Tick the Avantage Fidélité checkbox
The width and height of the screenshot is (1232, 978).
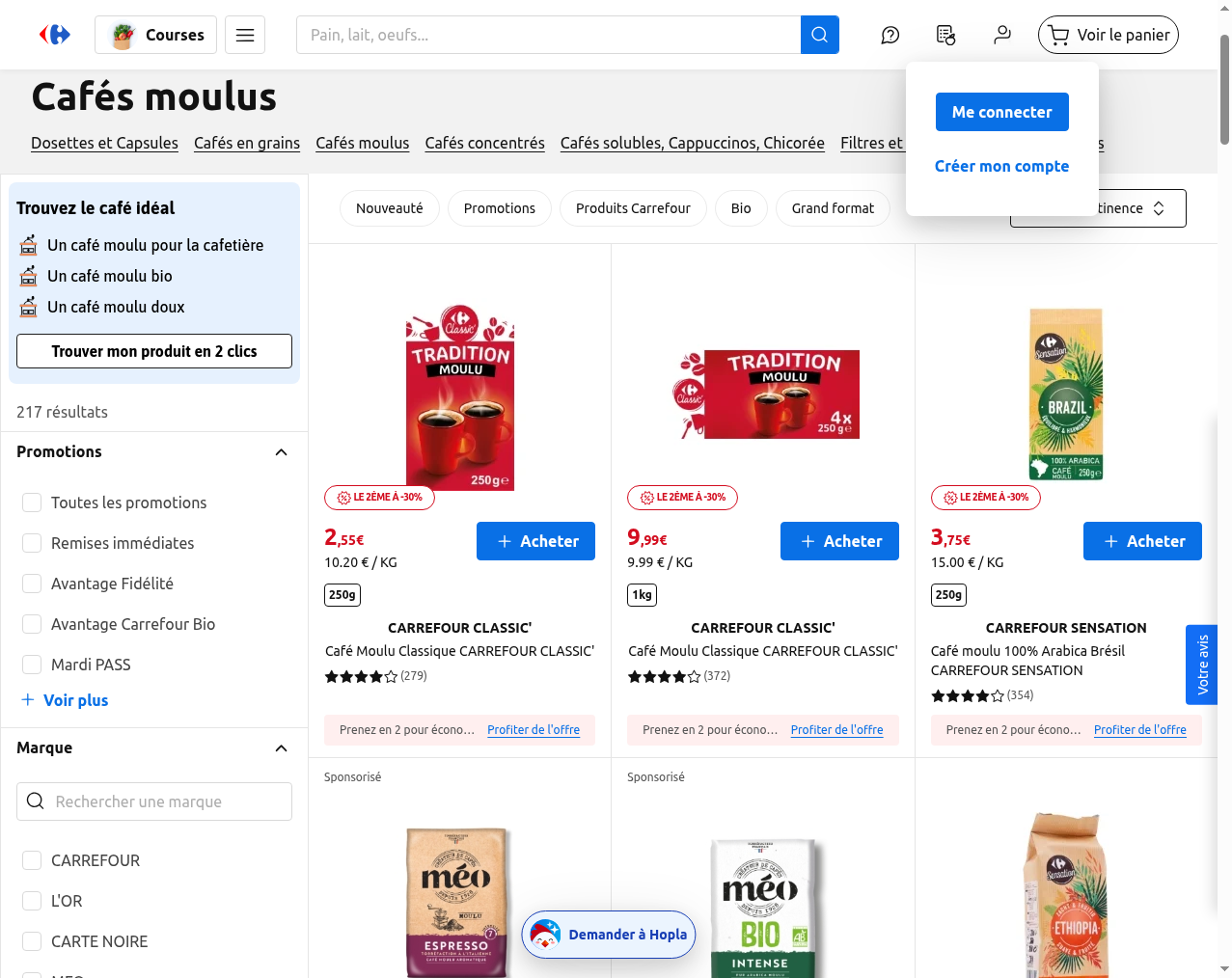(x=32, y=584)
